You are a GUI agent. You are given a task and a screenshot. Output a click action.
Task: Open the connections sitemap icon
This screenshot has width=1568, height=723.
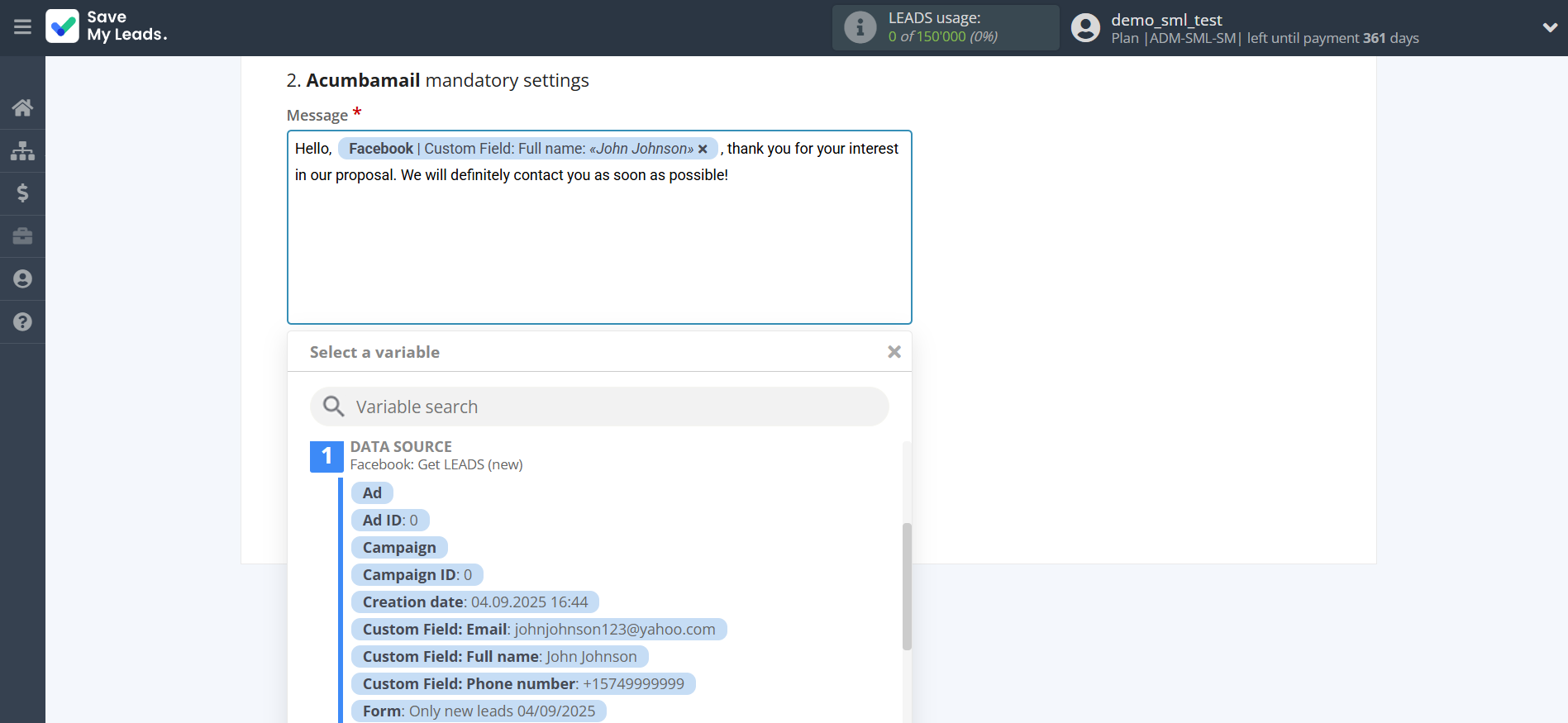(22, 150)
